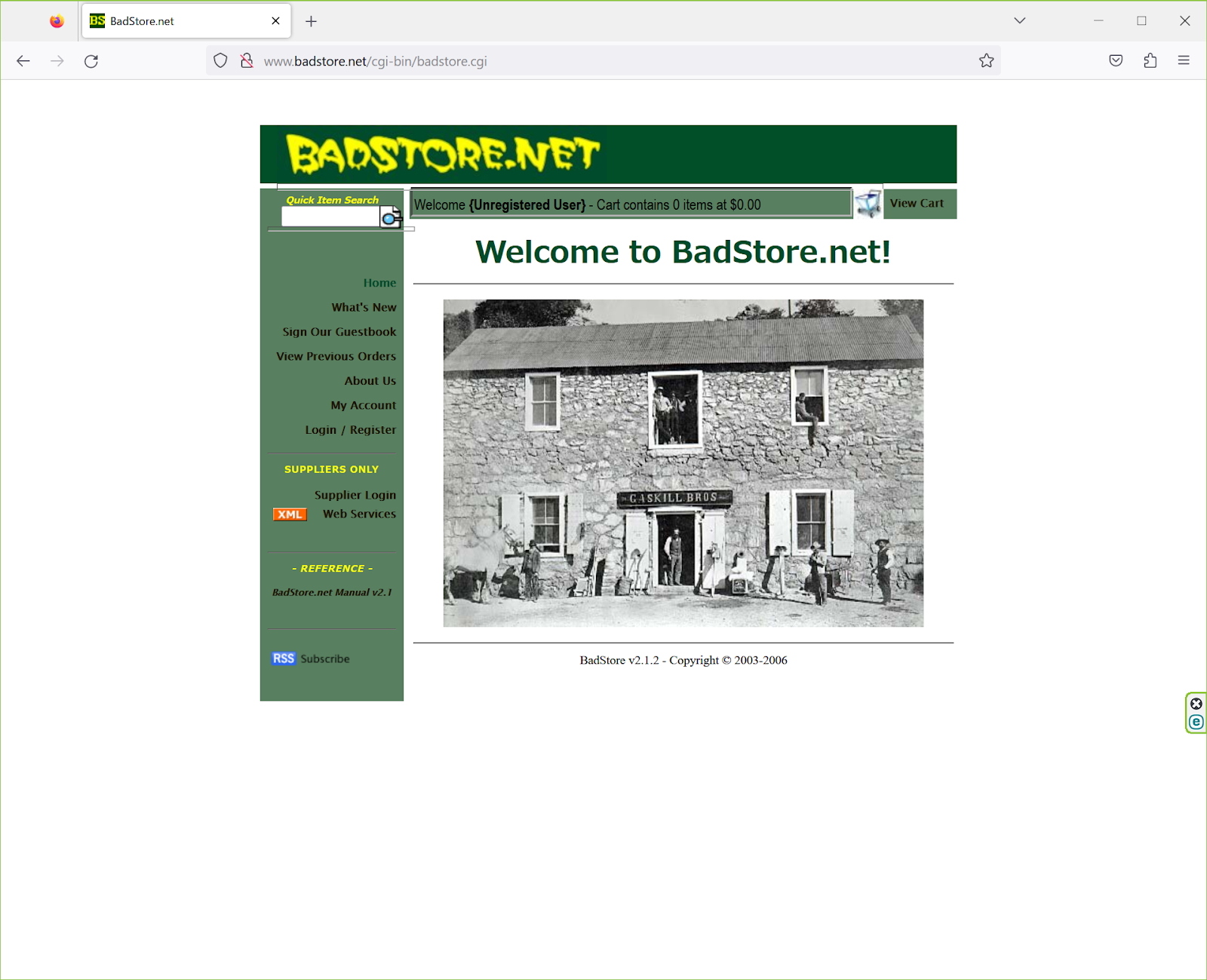Click the page reload icon
The height and width of the screenshot is (980, 1207).
(x=91, y=61)
